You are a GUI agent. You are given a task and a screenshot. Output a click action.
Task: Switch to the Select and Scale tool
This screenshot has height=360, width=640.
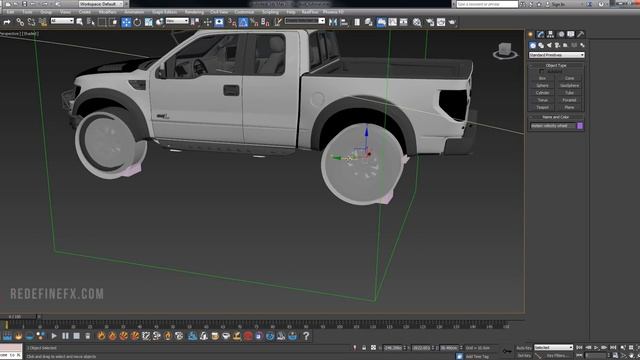point(148,22)
